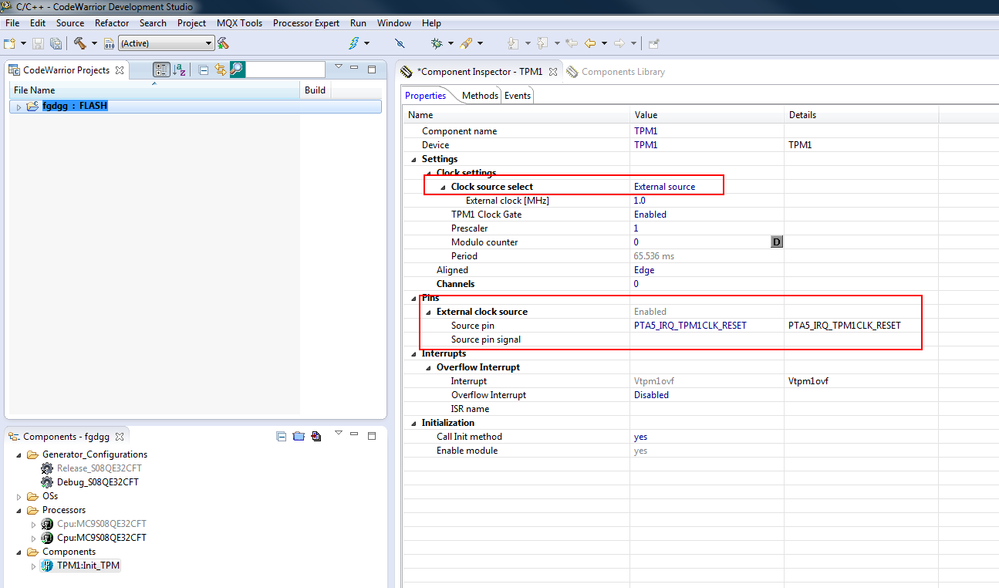Click the D details button on Modulo counter
Viewport: 999px width, 588px height.
pyautogui.click(x=777, y=242)
